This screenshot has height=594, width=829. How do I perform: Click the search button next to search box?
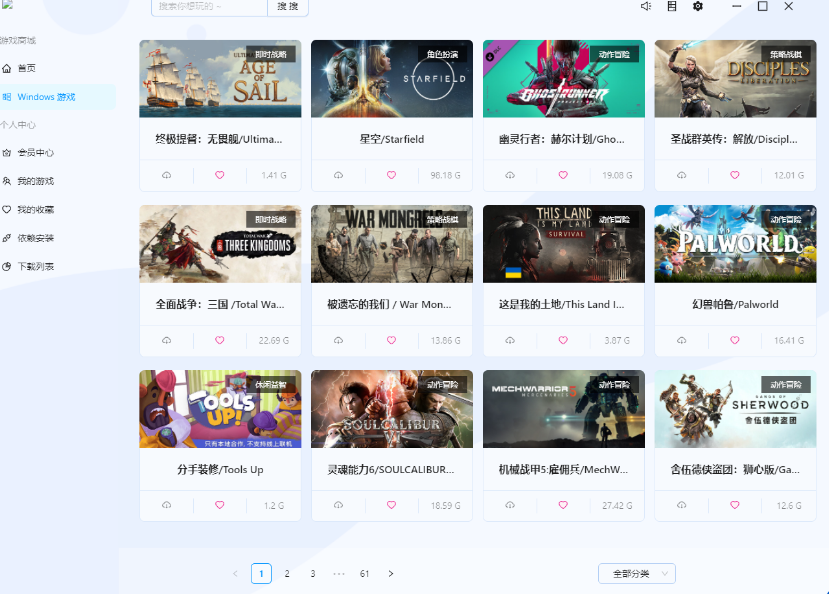click(288, 7)
